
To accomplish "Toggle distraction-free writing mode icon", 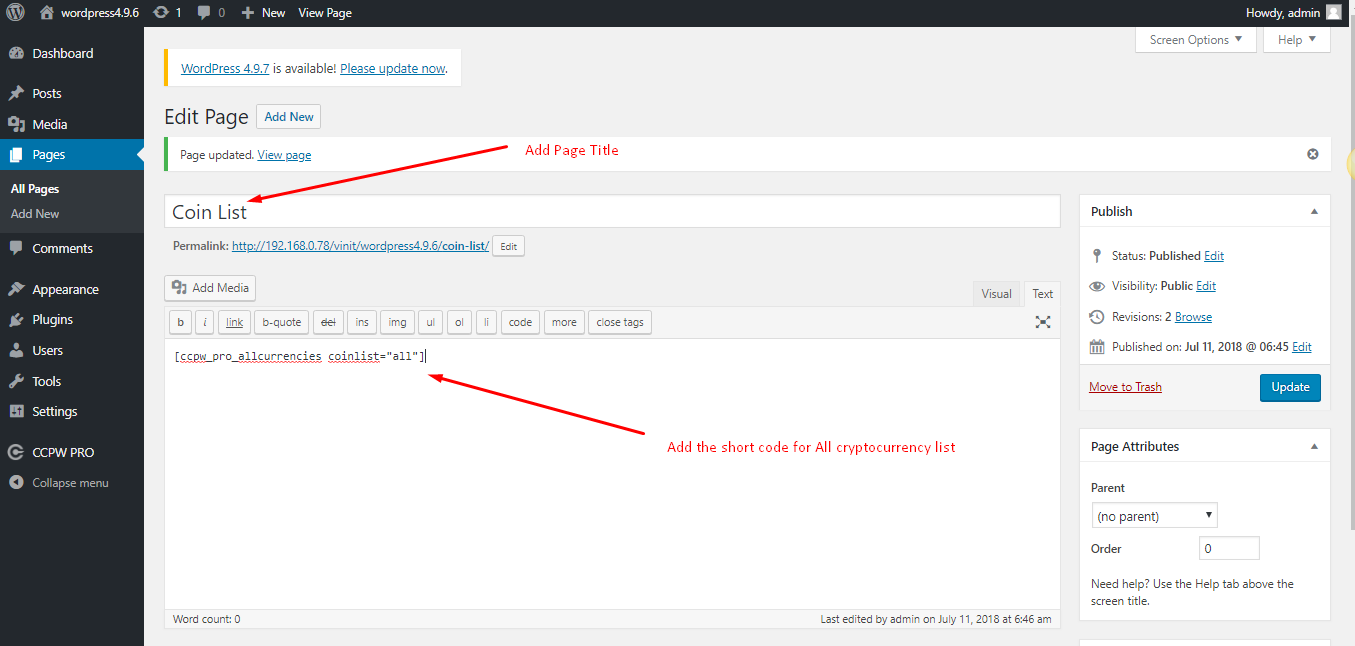I will pyautogui.click(x=1043, y=322).
